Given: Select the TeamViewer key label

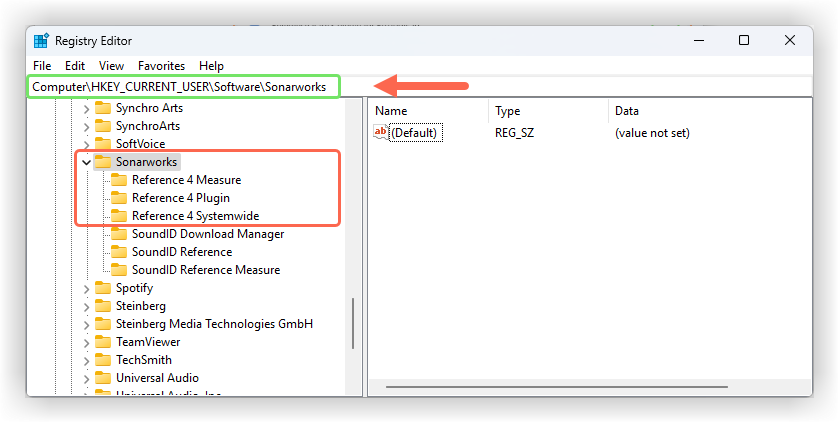Looking at the screenshot, I should (148, 342).
